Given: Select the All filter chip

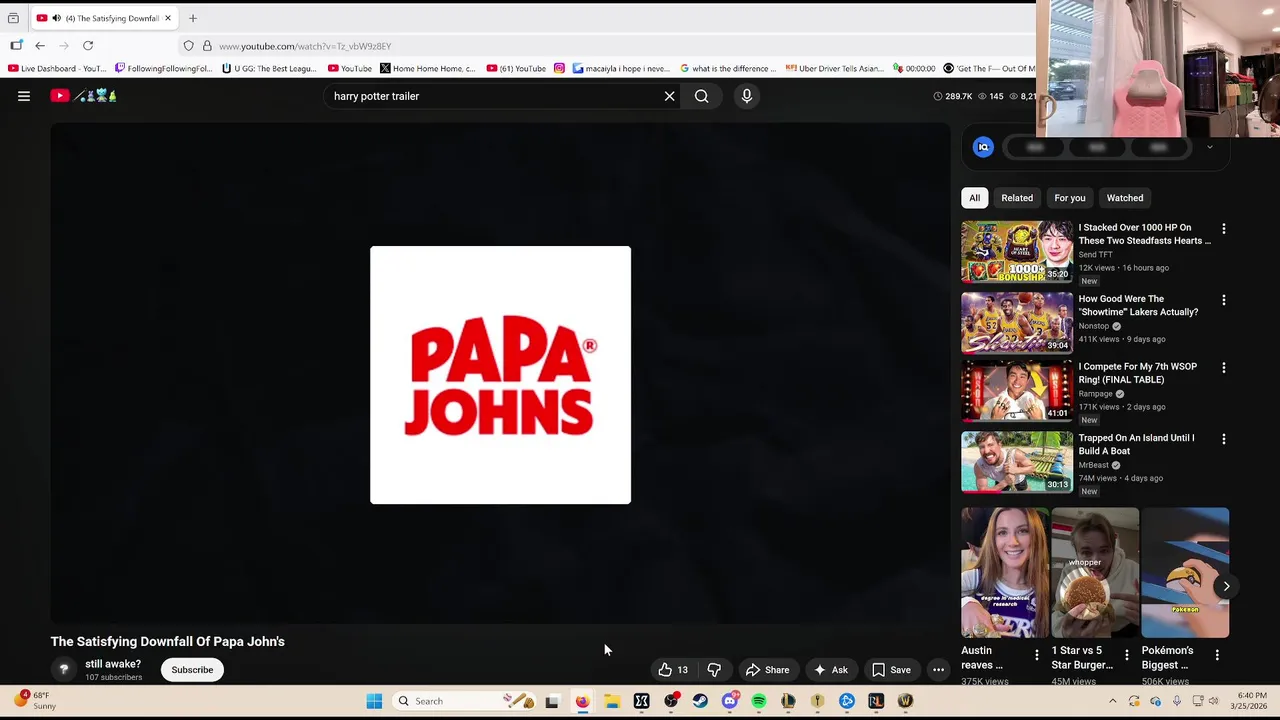Looking at the screenshot, I should [974, 198].
